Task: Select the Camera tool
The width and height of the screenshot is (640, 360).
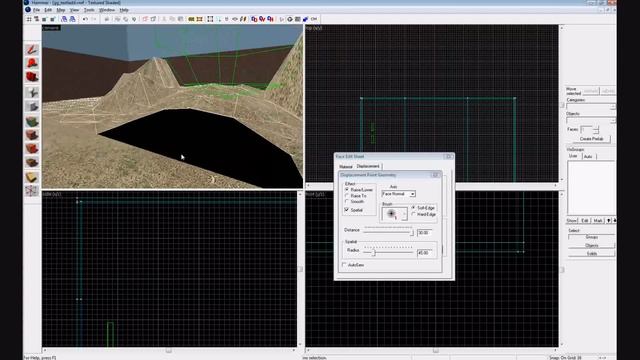Action: (x=32, y=77)
